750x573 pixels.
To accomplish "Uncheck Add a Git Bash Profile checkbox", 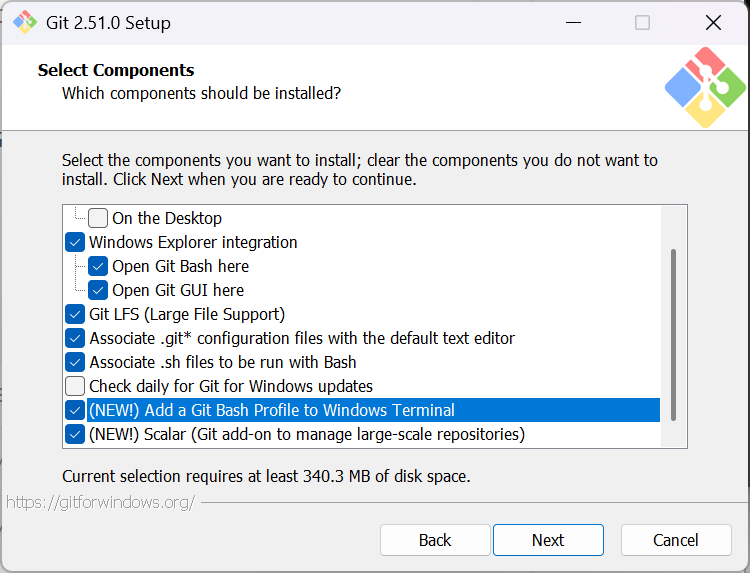I will point(75,410).
